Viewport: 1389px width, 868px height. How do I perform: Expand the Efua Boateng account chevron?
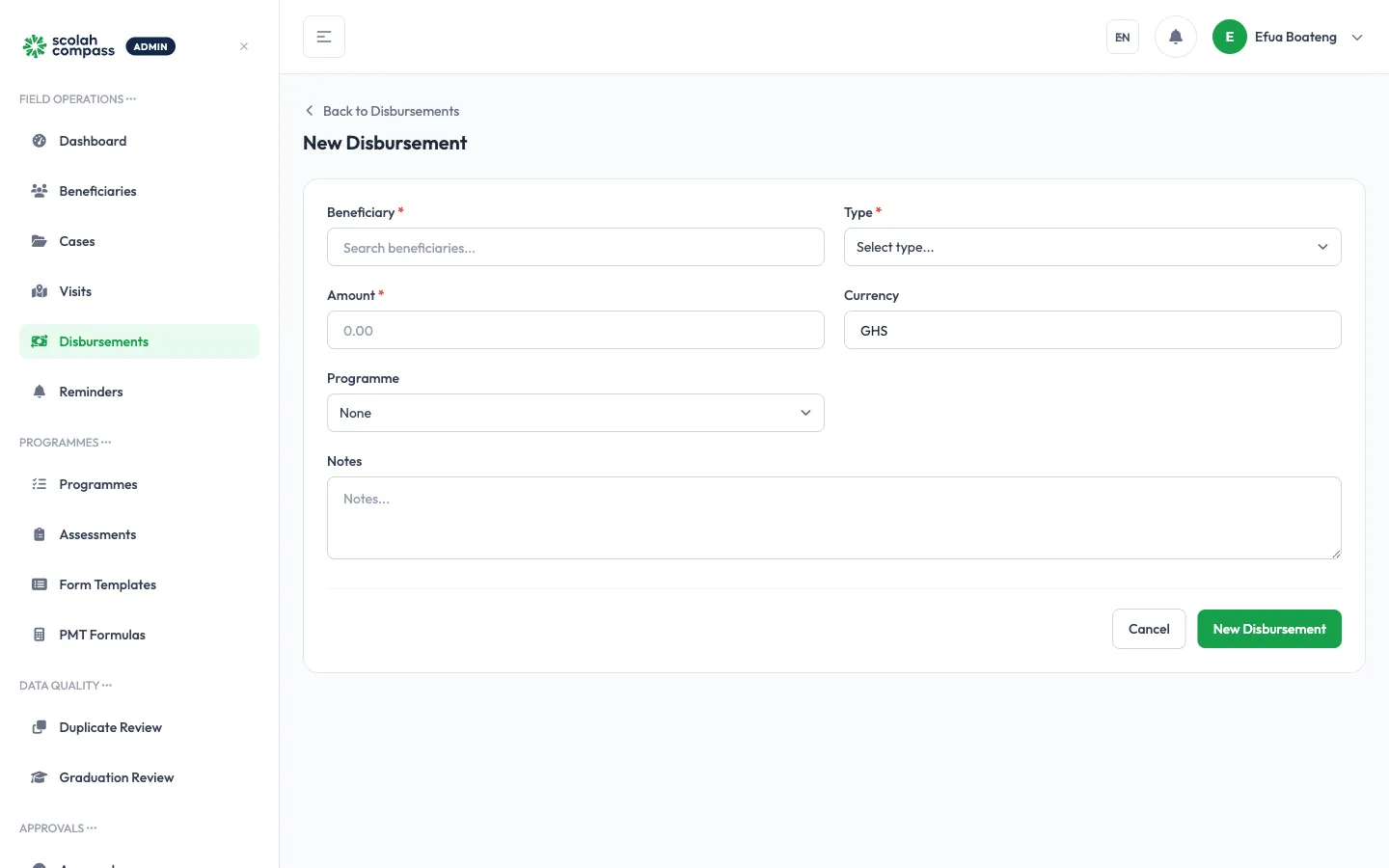[x=1357, y=38]
